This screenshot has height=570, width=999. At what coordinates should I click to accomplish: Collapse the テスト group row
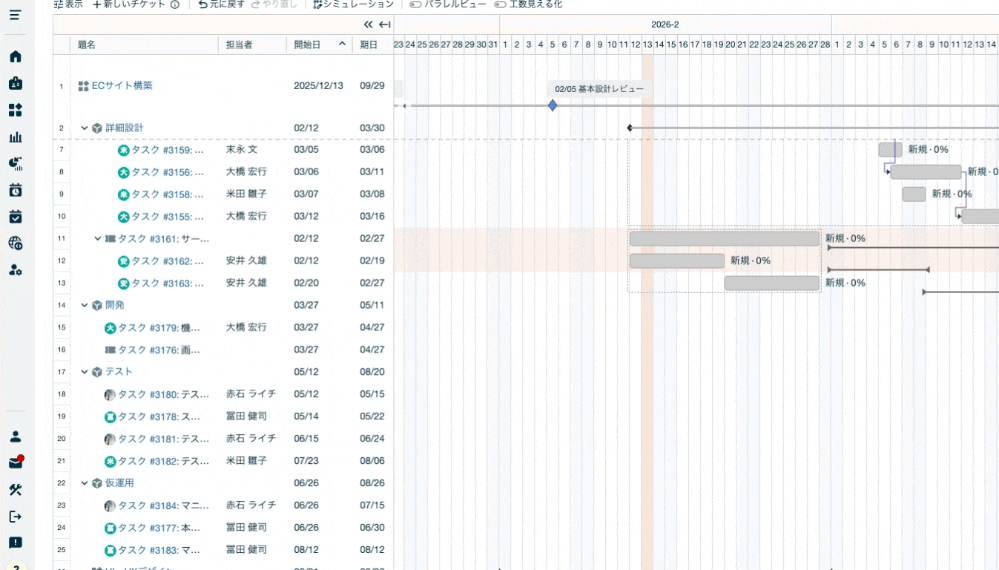[84, 372]
